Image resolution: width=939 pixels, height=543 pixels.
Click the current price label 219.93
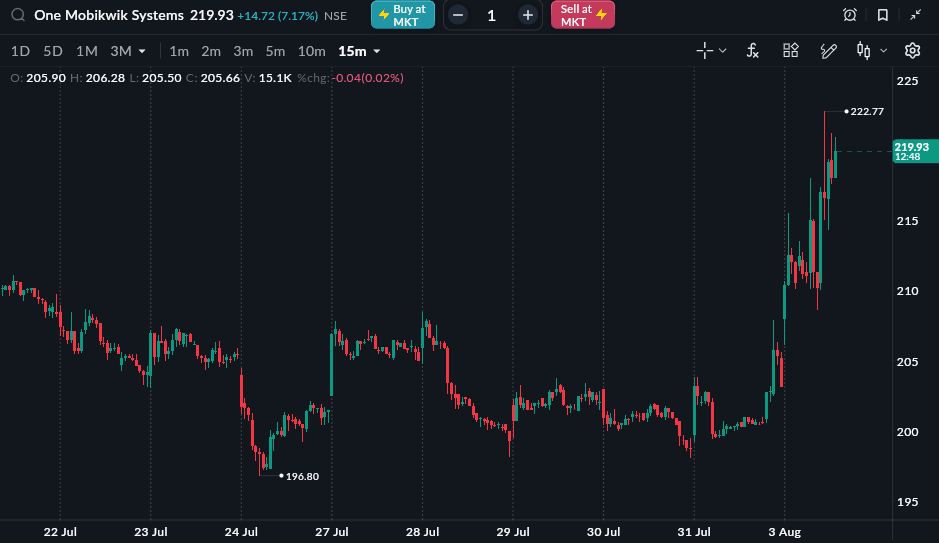(x=915, y=151)
